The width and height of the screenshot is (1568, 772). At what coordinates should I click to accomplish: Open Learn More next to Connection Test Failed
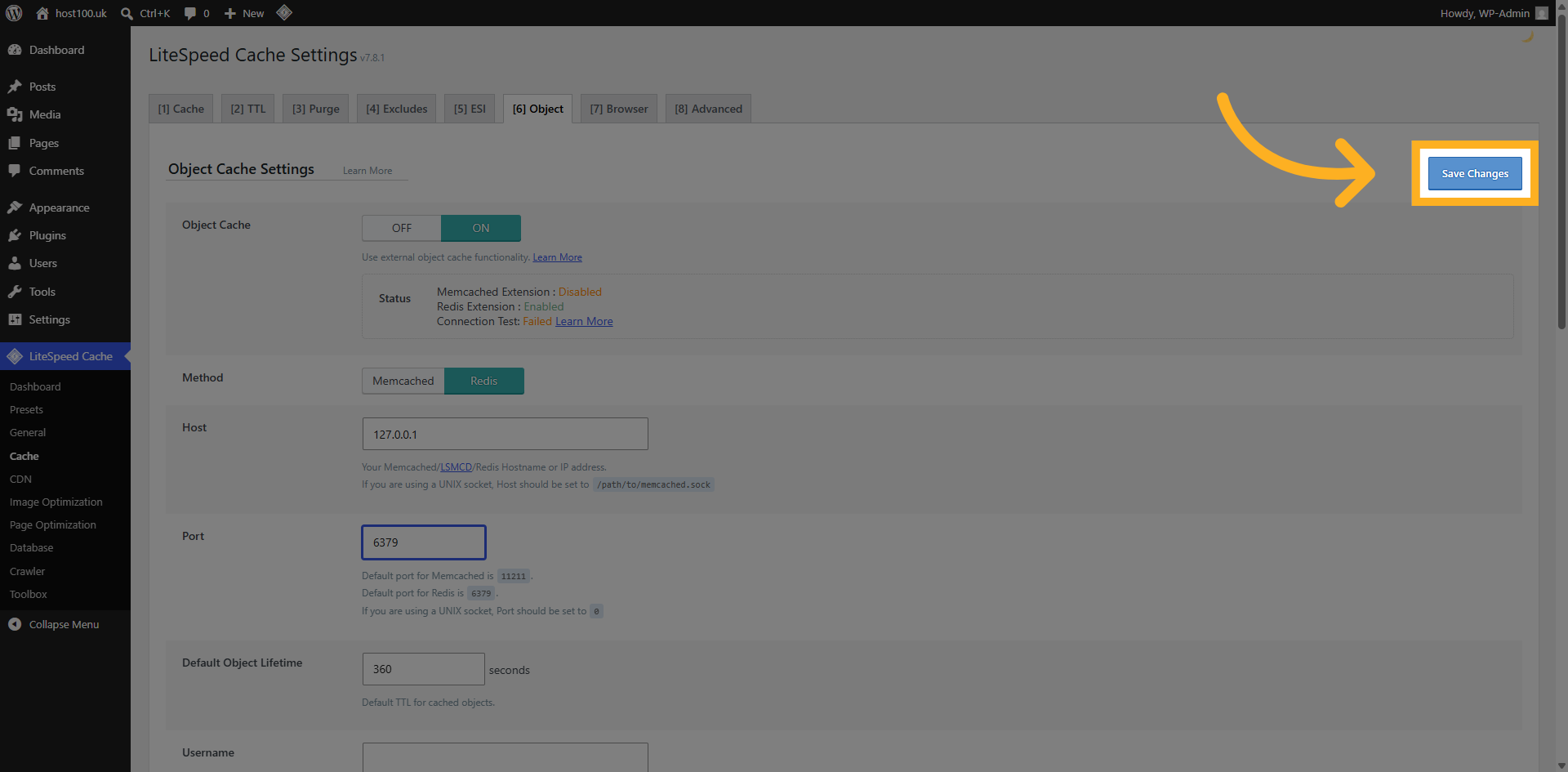tap(584, 321)
